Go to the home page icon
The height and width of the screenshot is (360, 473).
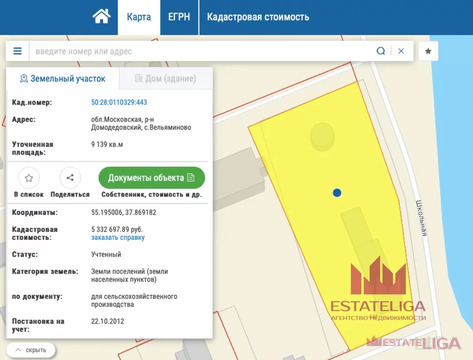pyautogui.click(x=101, y=16)
